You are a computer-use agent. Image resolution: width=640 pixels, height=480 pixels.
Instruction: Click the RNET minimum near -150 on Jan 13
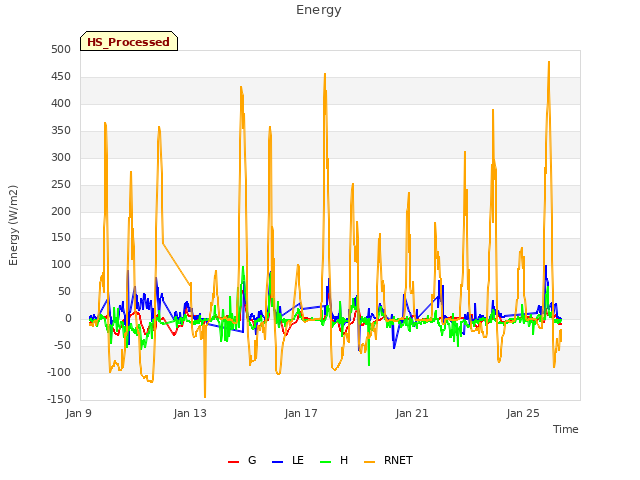[x=205, y=397]
